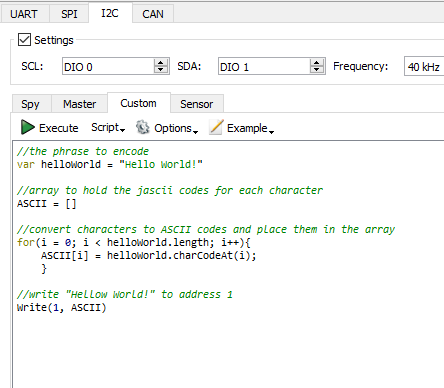Click the "//array to hold" comment line

pyautogui.click(x=170, y=190)
